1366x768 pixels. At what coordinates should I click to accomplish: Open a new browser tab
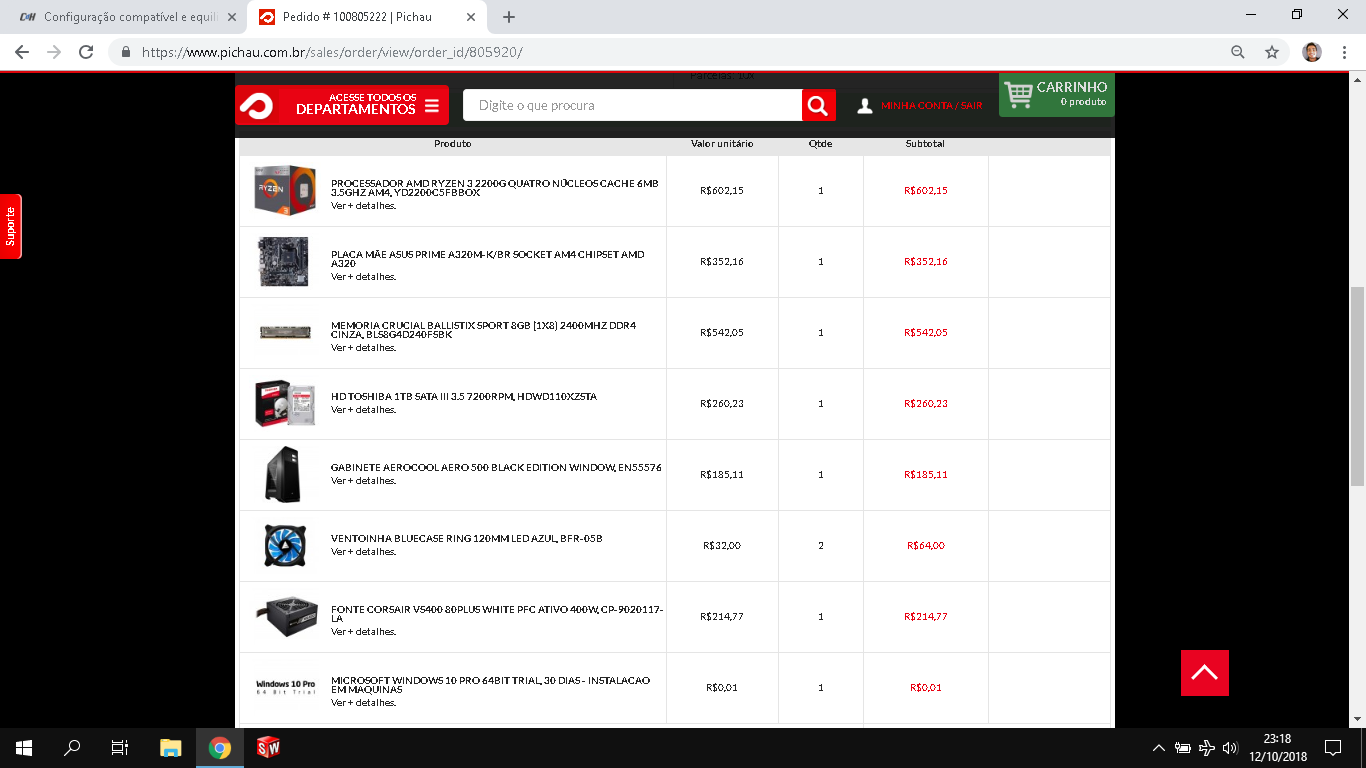click(x=508, y=17)
